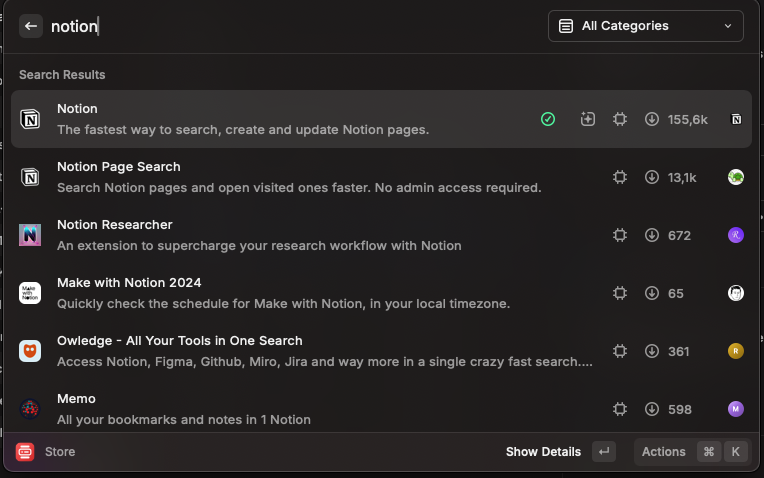Image resolution: width=764 pixels, height=478 pixels.
Task: Click the Notion author avatar icon
Action: [736, 119]
